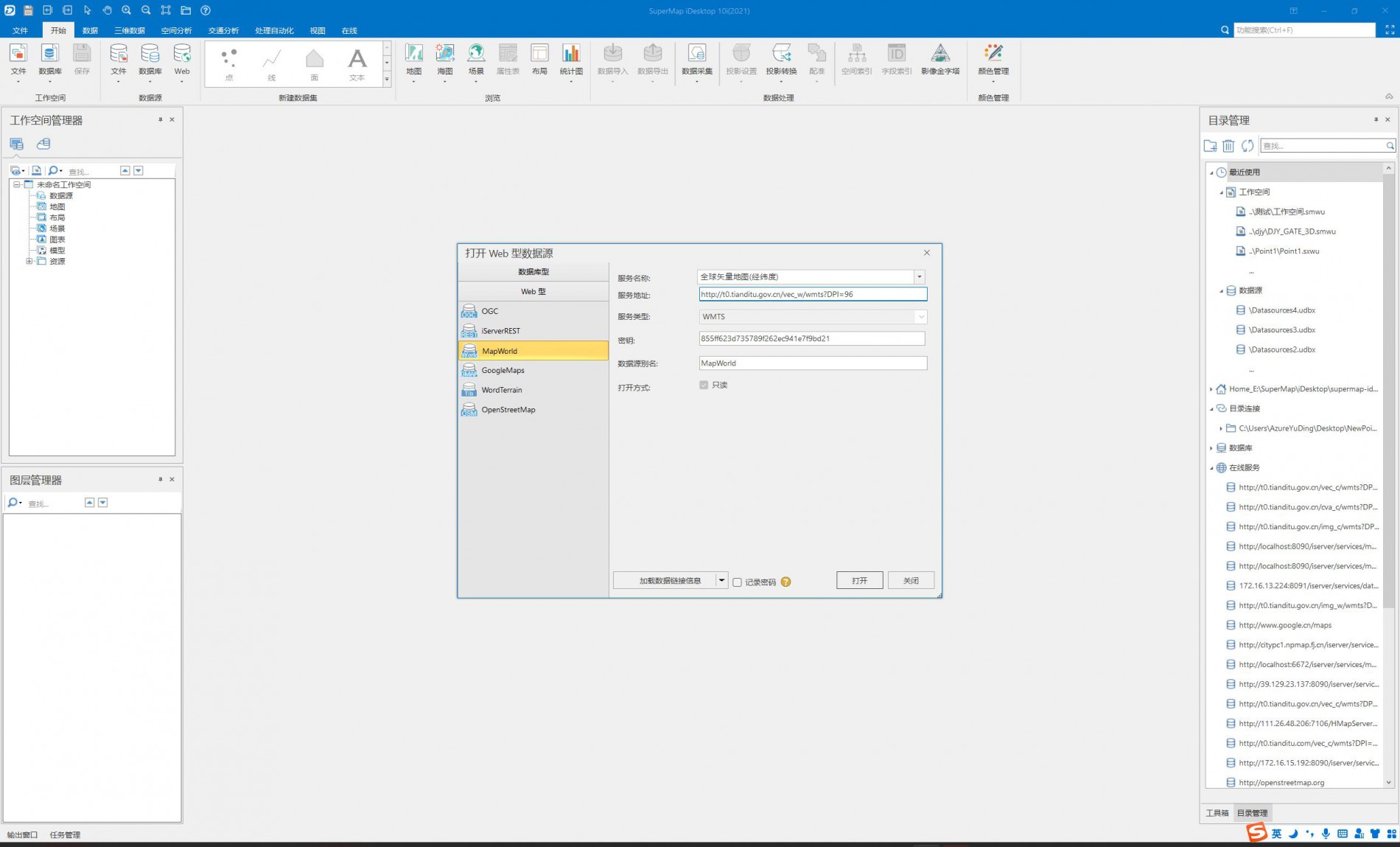Open the 海图 (Chart) ribbon tool
This screenshot has height=847, width=1400.
[445, 60]
